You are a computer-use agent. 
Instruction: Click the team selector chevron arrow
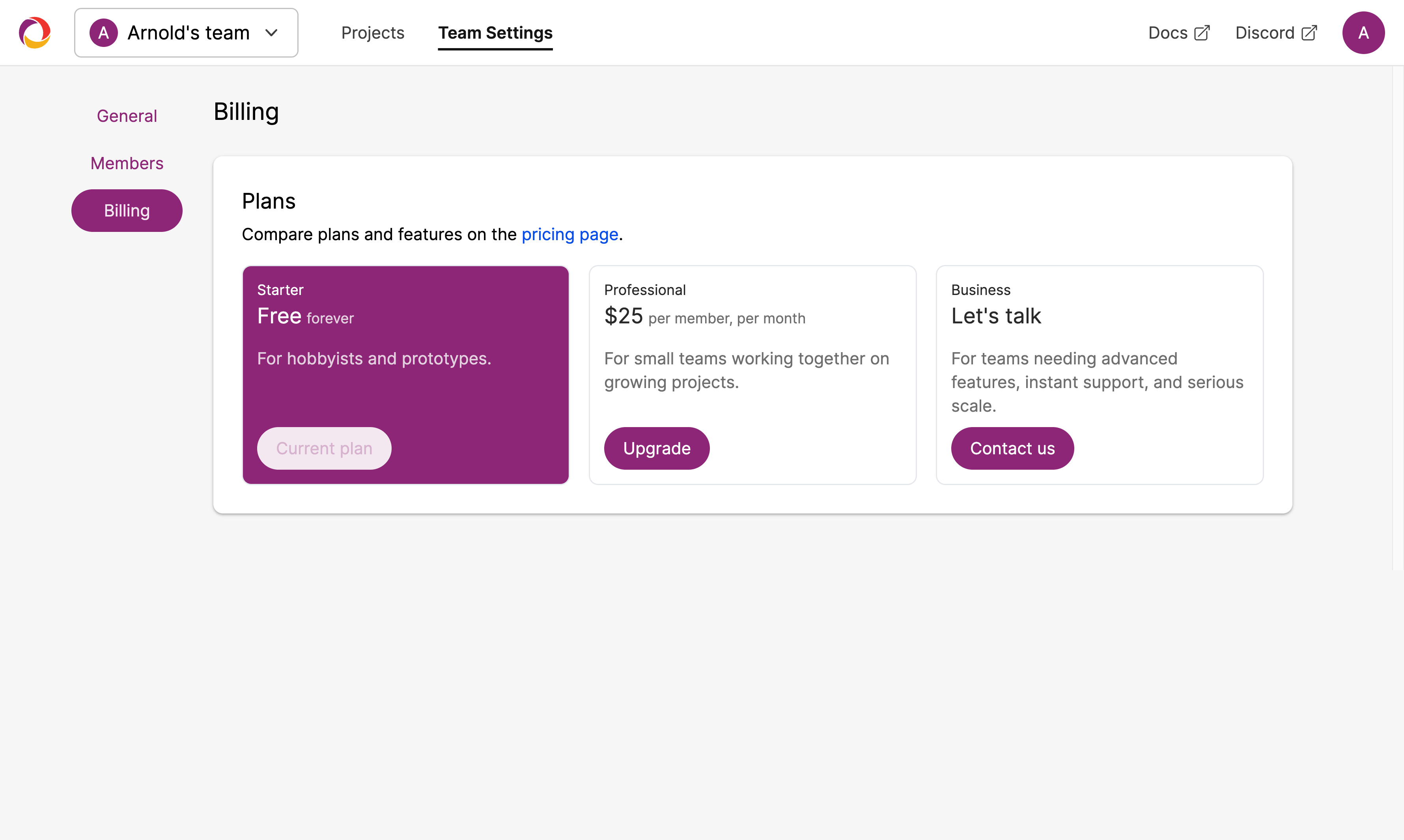pyautogui.click(x=272, y=33)
